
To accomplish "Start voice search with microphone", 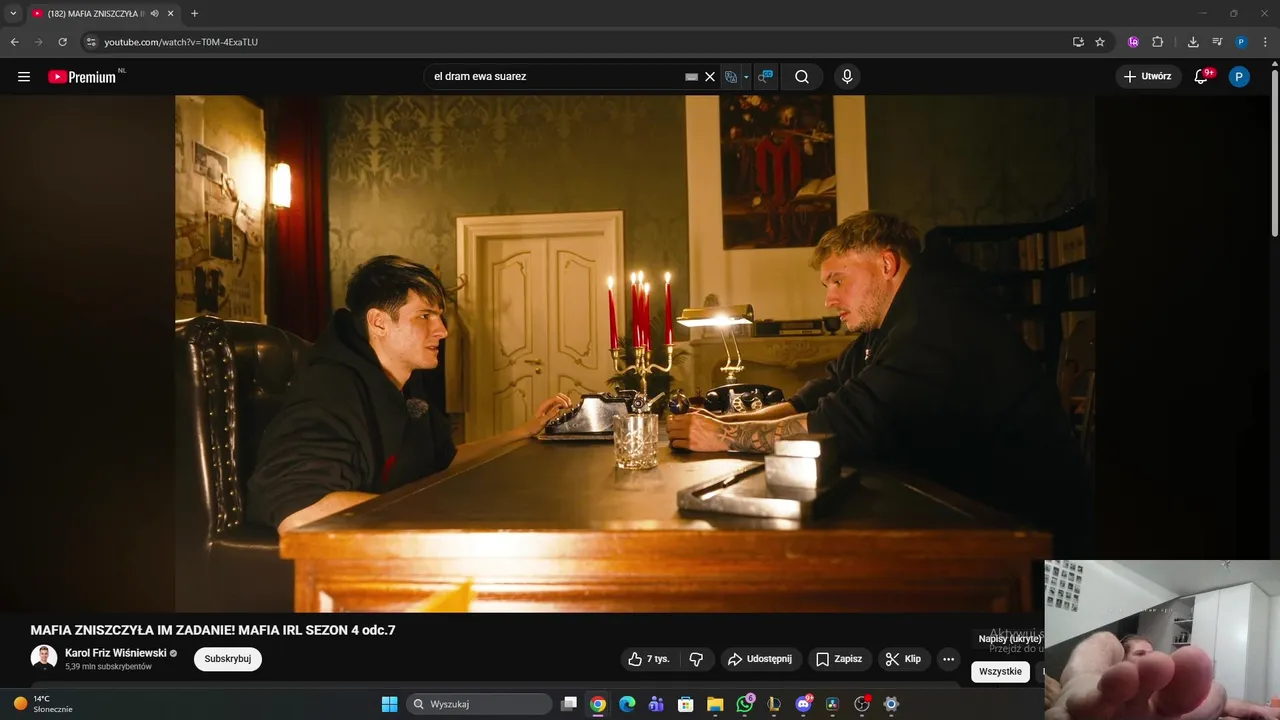I will click(847, 77).
